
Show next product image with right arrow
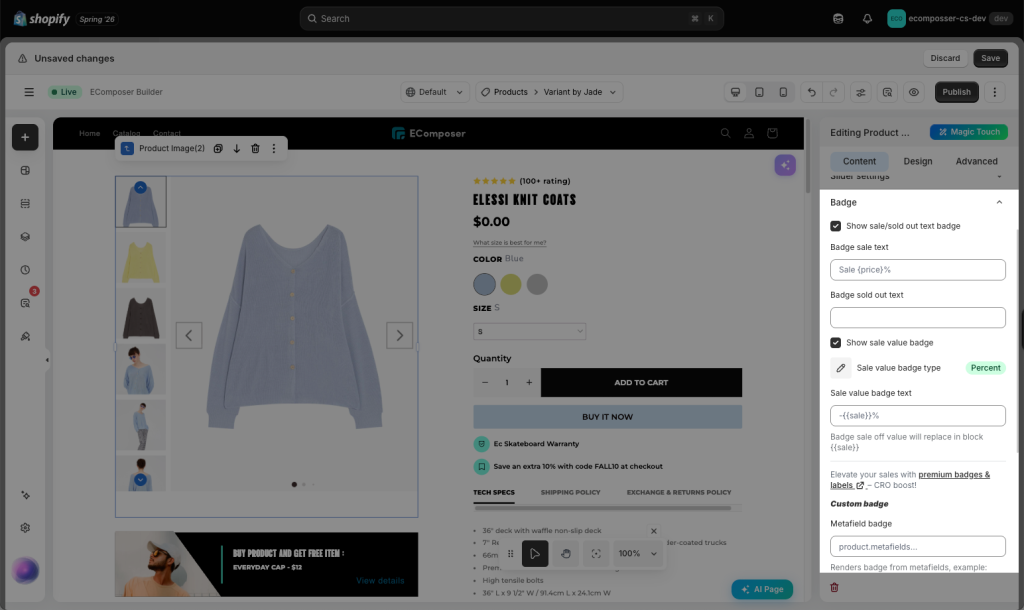[x=399, y=336]
